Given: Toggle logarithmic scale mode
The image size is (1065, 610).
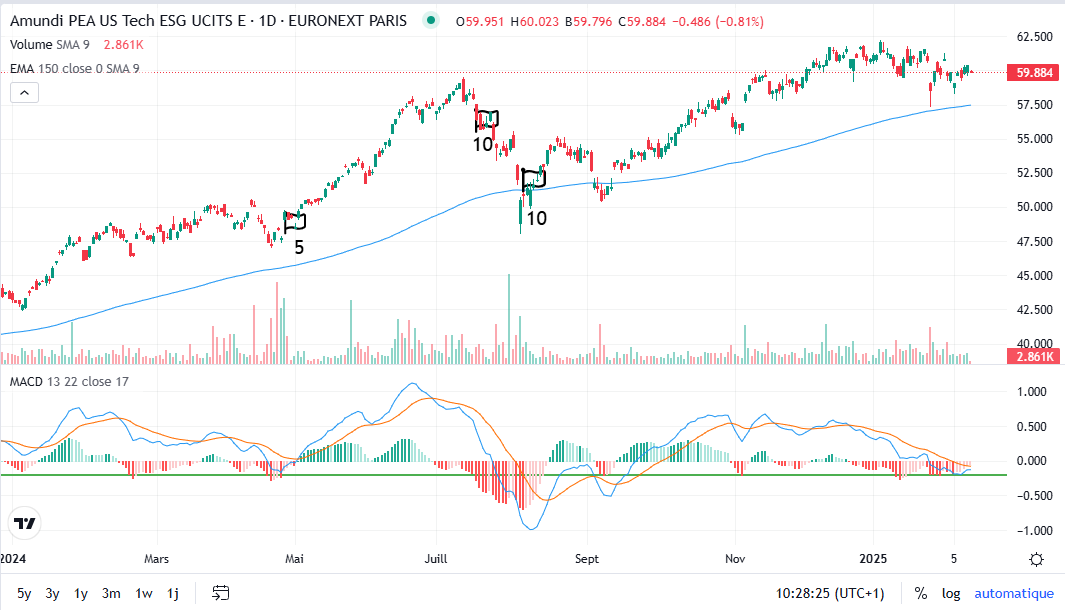Looking at the screenshot, I should point(951,593).
